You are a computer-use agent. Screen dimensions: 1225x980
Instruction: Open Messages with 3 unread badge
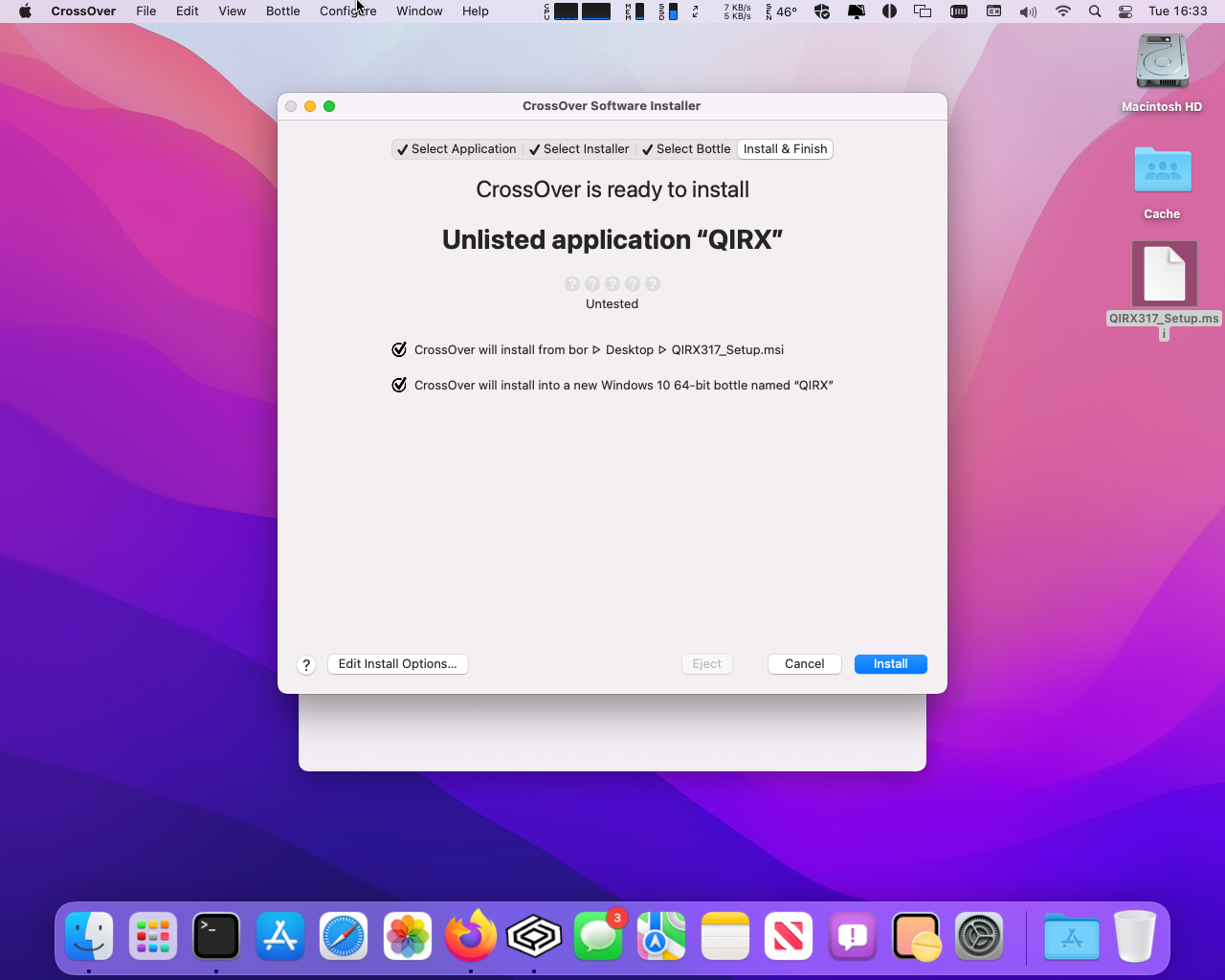point(598,935)
